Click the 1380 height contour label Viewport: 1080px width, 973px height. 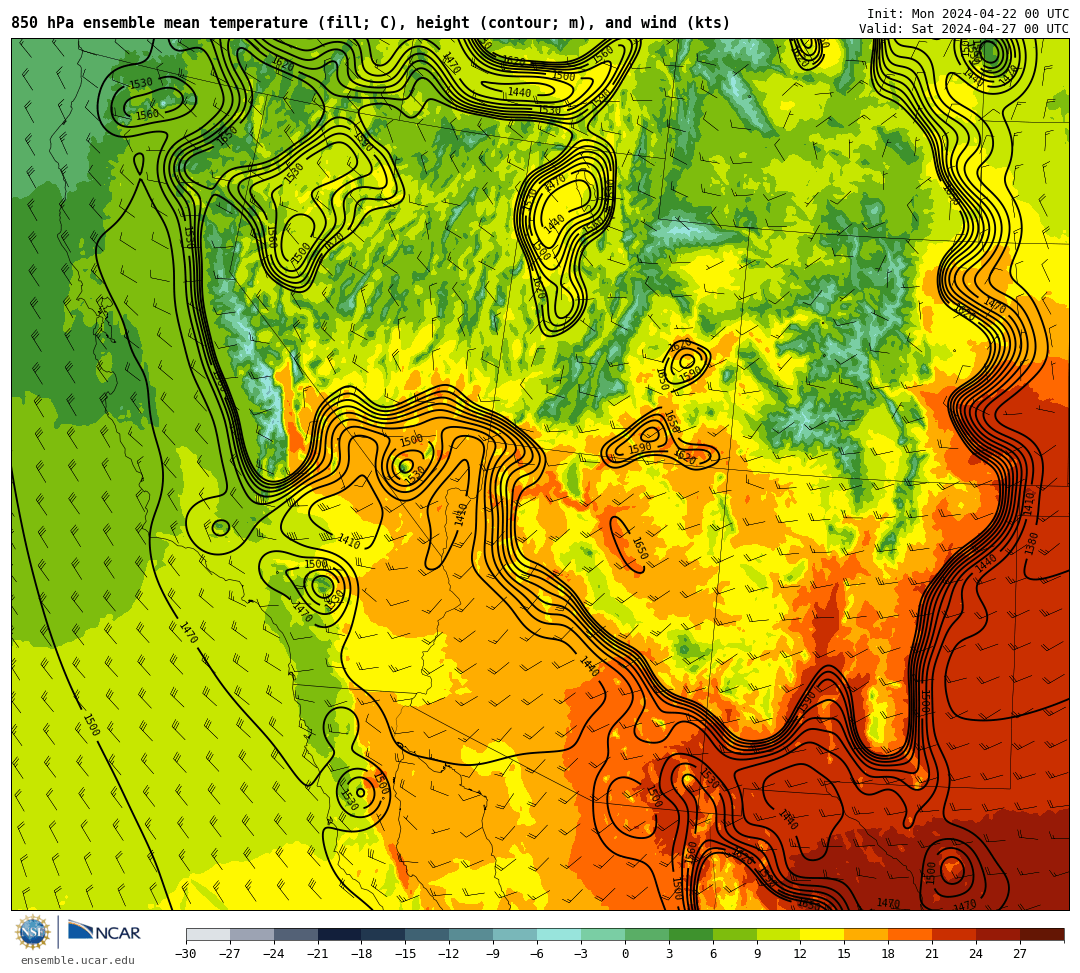pyautogui.click(x=1031, y=544)
